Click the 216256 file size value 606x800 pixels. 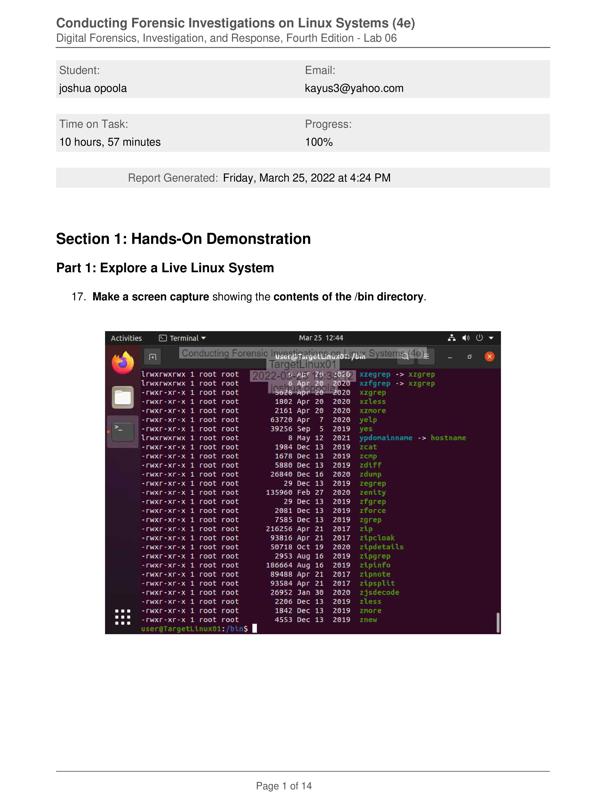coord(279,529)
